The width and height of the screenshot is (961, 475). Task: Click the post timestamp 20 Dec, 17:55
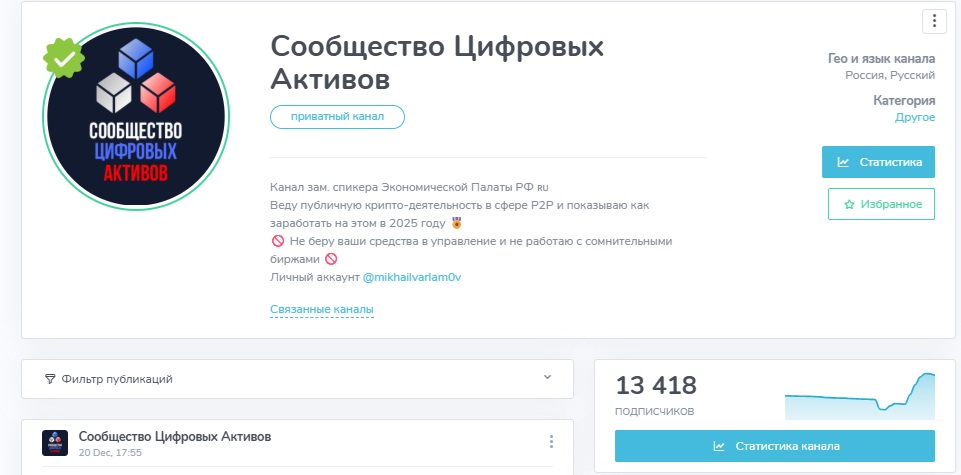tap(110, 452)
